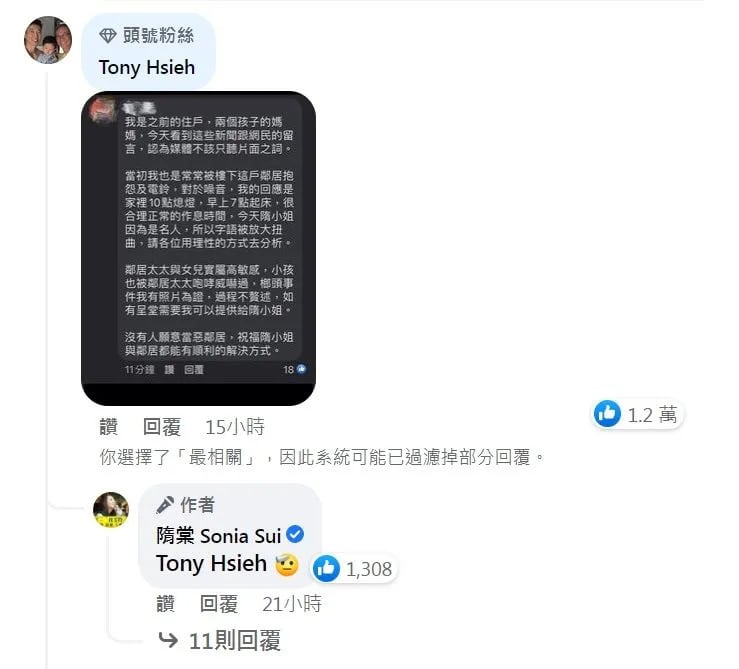Reply to Sonia Sui's comment via 回覆
739x669 pixels.
(219, 604)
